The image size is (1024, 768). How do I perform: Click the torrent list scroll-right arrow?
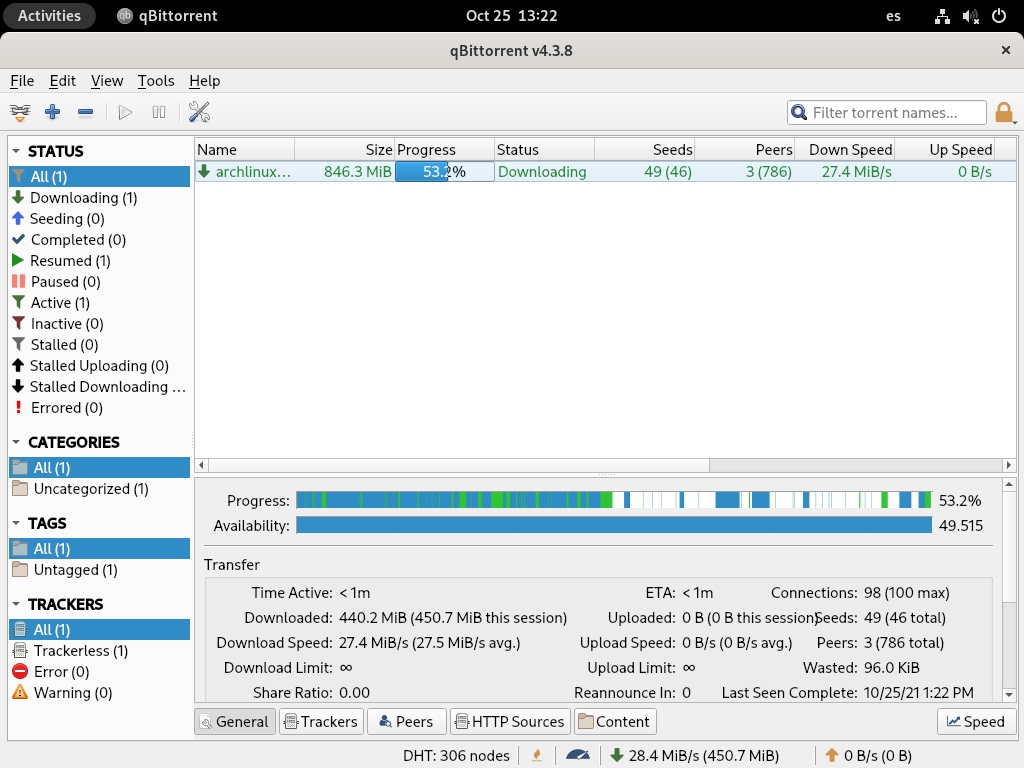pyautogui.click(x=1009, y=465)
